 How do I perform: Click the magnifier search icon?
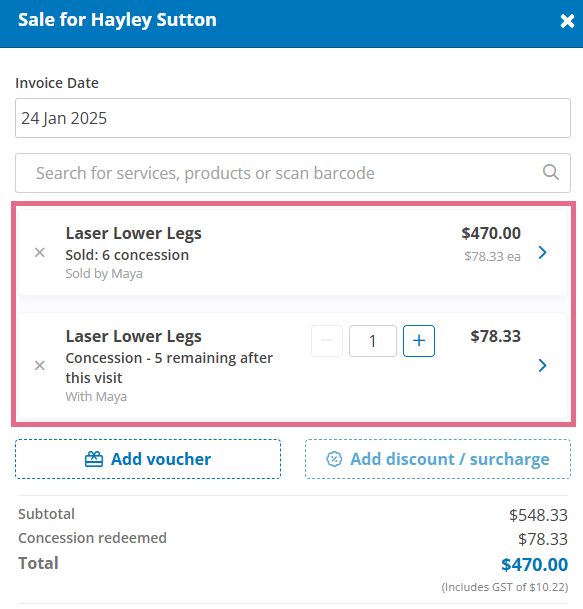551,172
